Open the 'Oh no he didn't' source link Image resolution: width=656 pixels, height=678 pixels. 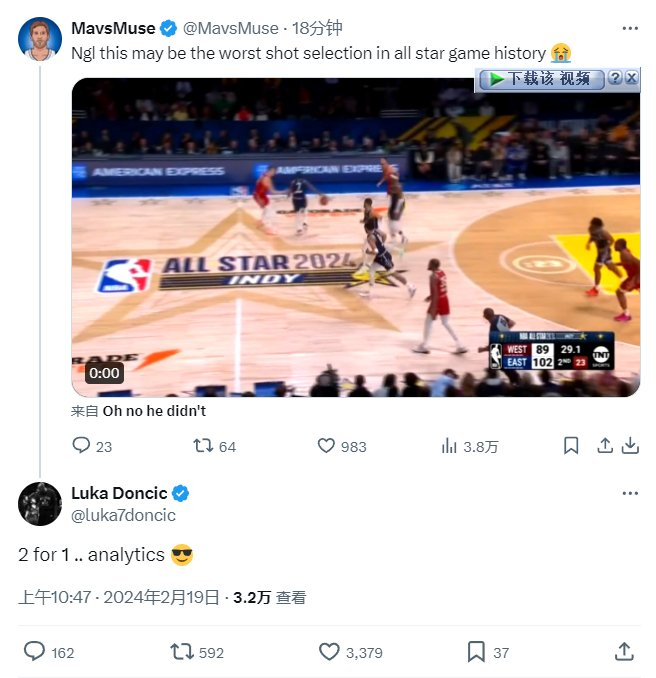pos(154,410)
